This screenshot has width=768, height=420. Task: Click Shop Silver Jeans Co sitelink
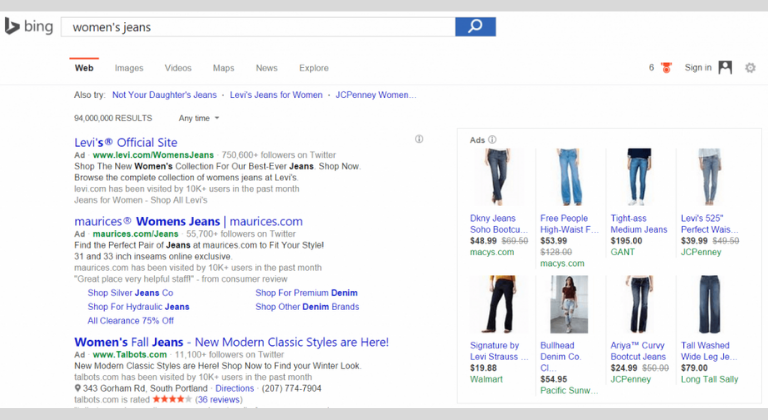click(130, 293)
